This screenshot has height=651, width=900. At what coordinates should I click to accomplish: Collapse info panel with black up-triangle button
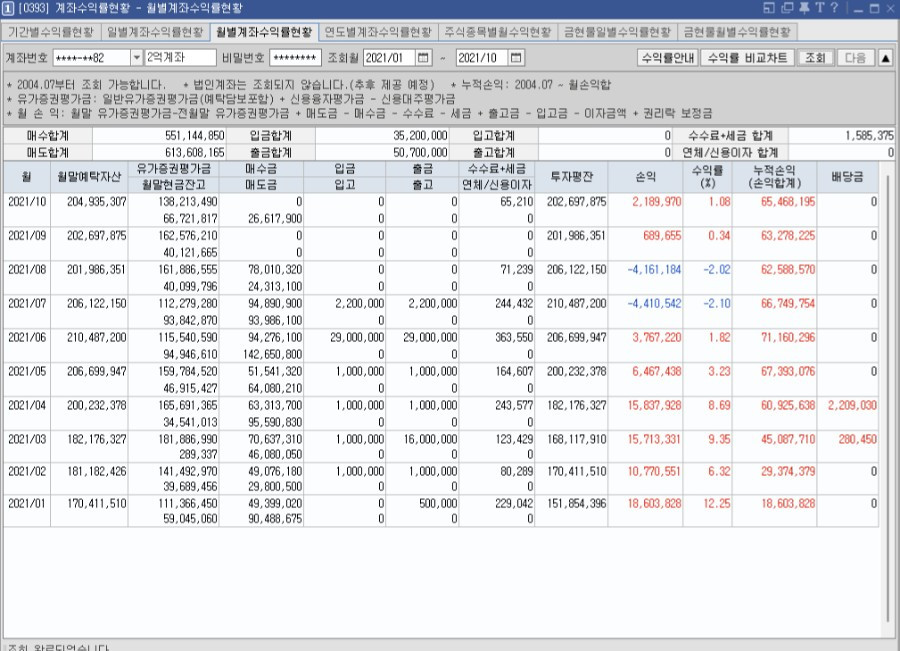point(886,57)
